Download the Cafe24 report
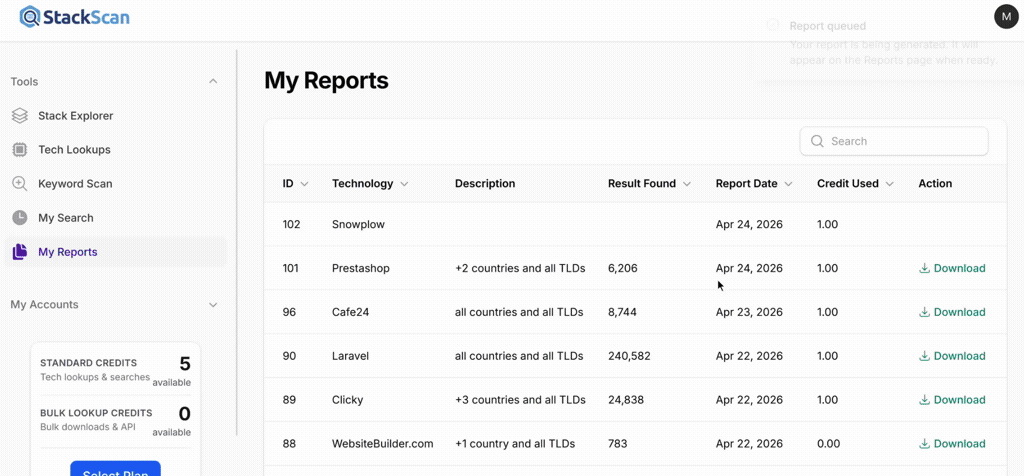1024x476 pixels. click(x=952, y=312)
